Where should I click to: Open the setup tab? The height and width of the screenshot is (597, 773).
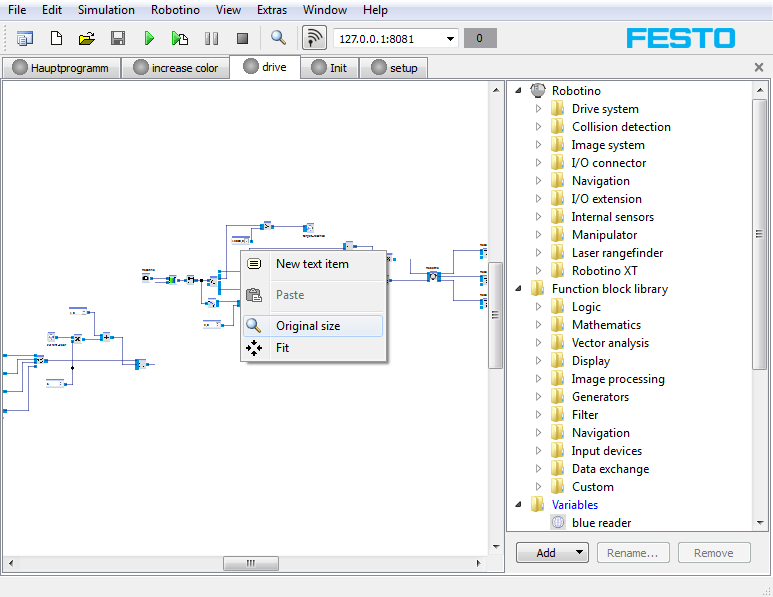coord(393,68)
